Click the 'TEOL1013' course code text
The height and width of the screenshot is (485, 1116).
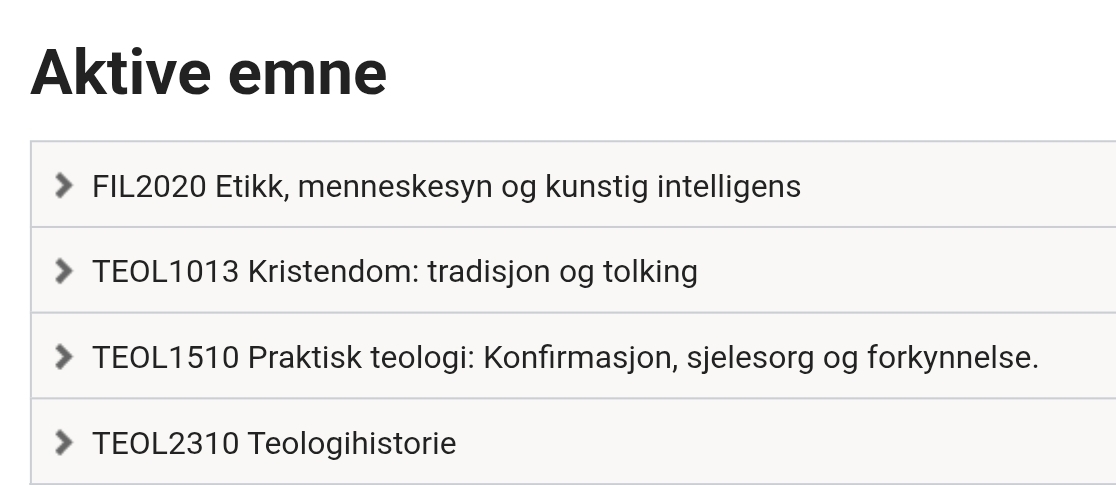165,271
